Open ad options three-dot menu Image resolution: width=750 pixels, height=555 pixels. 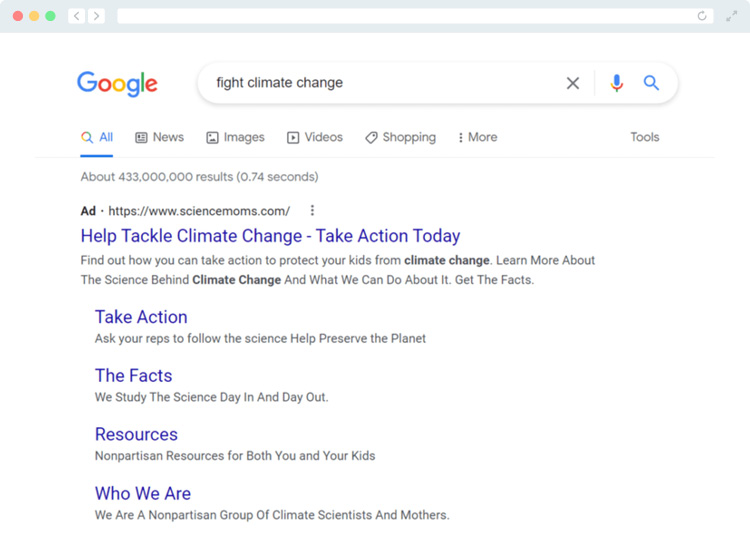(312, 211)
